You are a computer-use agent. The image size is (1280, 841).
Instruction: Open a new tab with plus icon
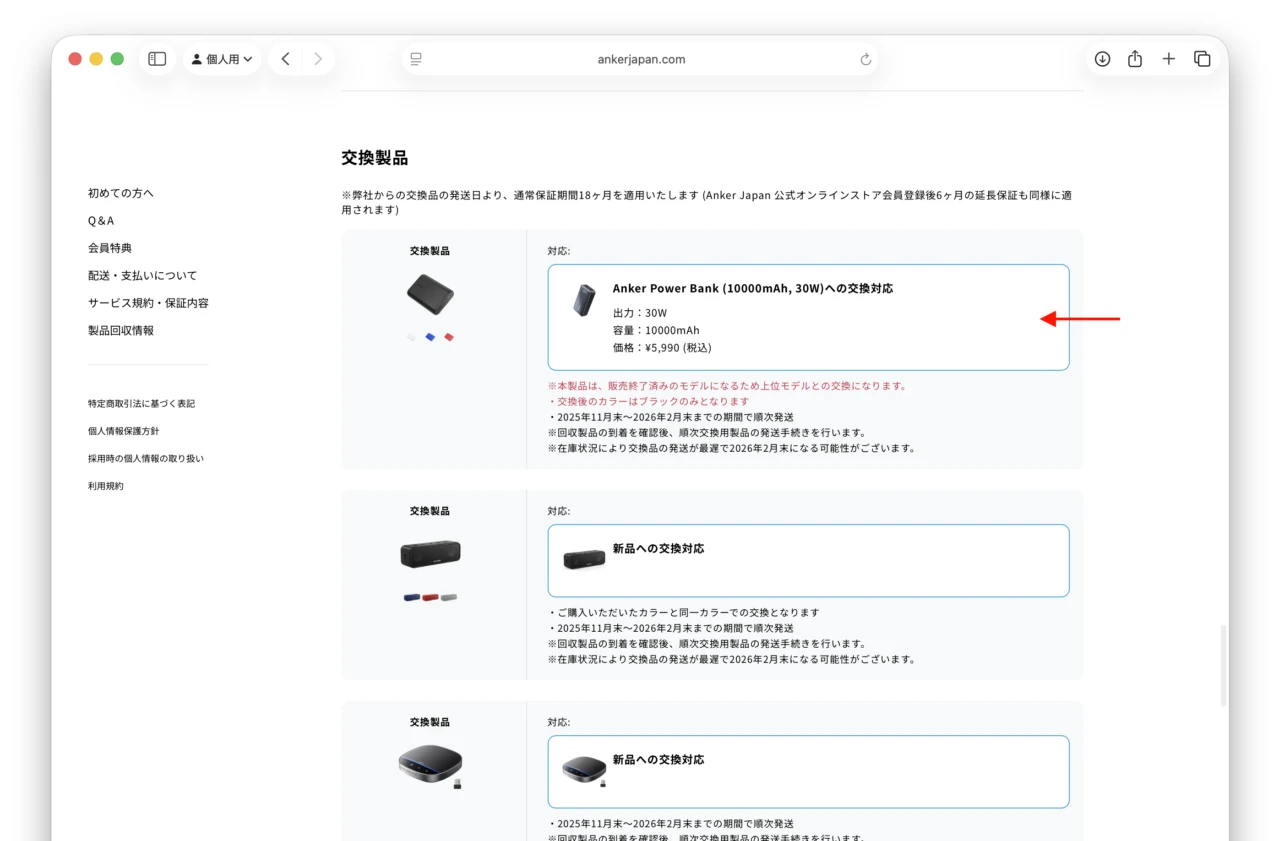pyautogui.click(x=1168, y=59)
